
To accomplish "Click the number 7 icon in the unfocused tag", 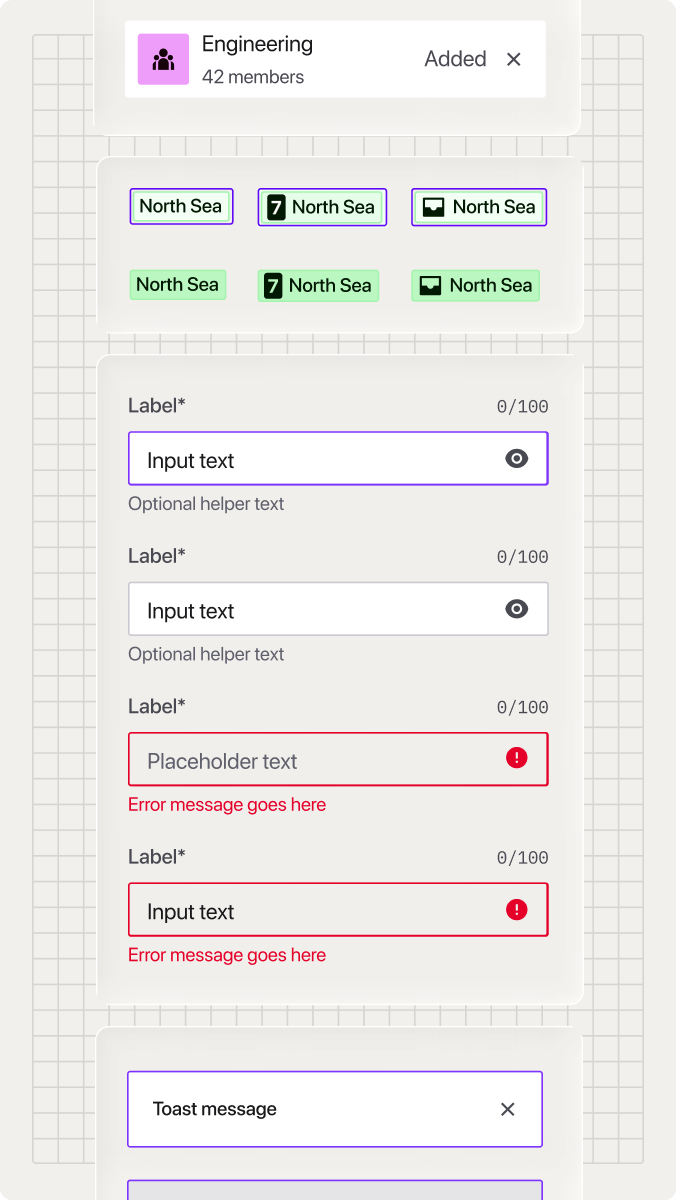I will click(x=273, y=286).
